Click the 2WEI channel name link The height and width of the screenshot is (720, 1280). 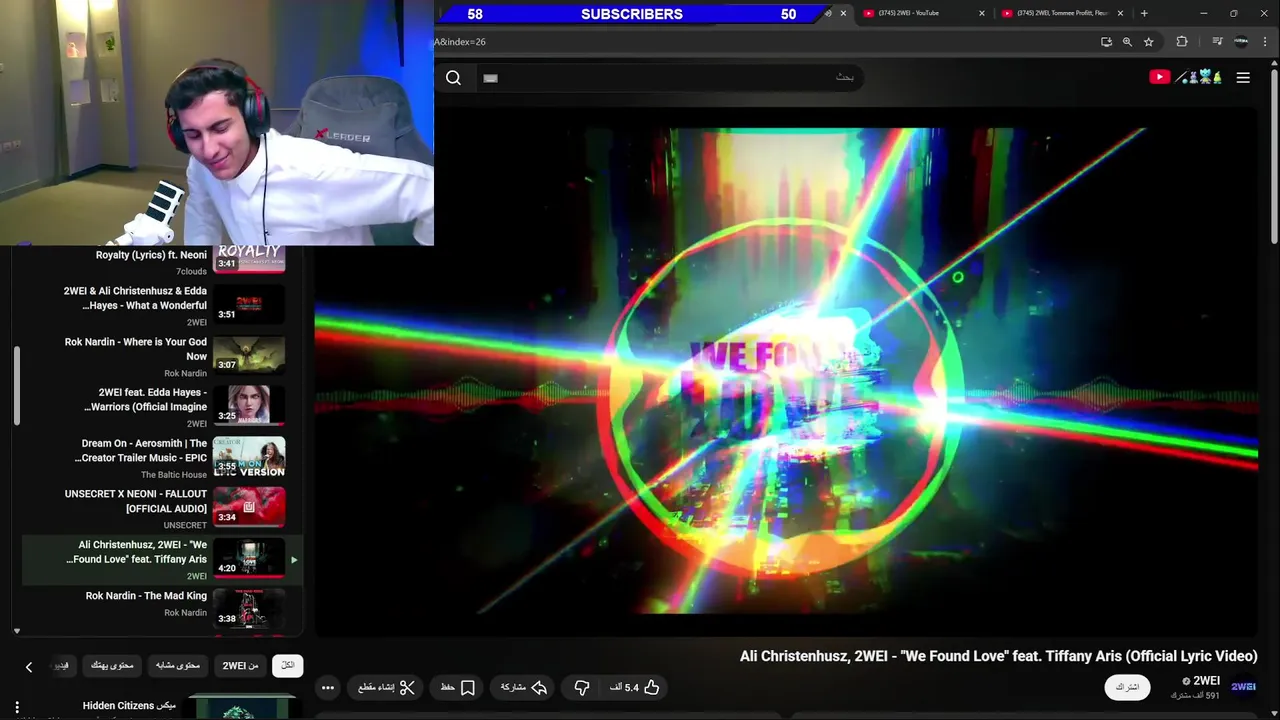pyautogui.click(x=1206, y=681)
